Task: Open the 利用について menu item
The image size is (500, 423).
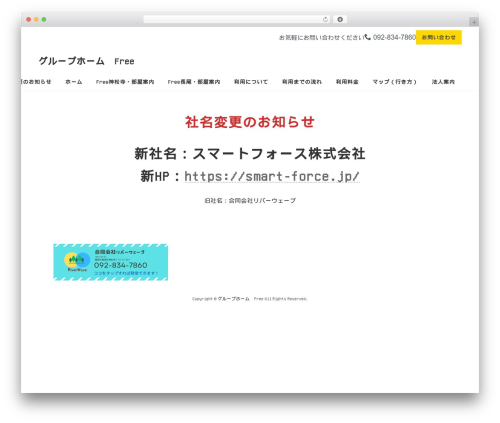Action: tap(251, 82)
